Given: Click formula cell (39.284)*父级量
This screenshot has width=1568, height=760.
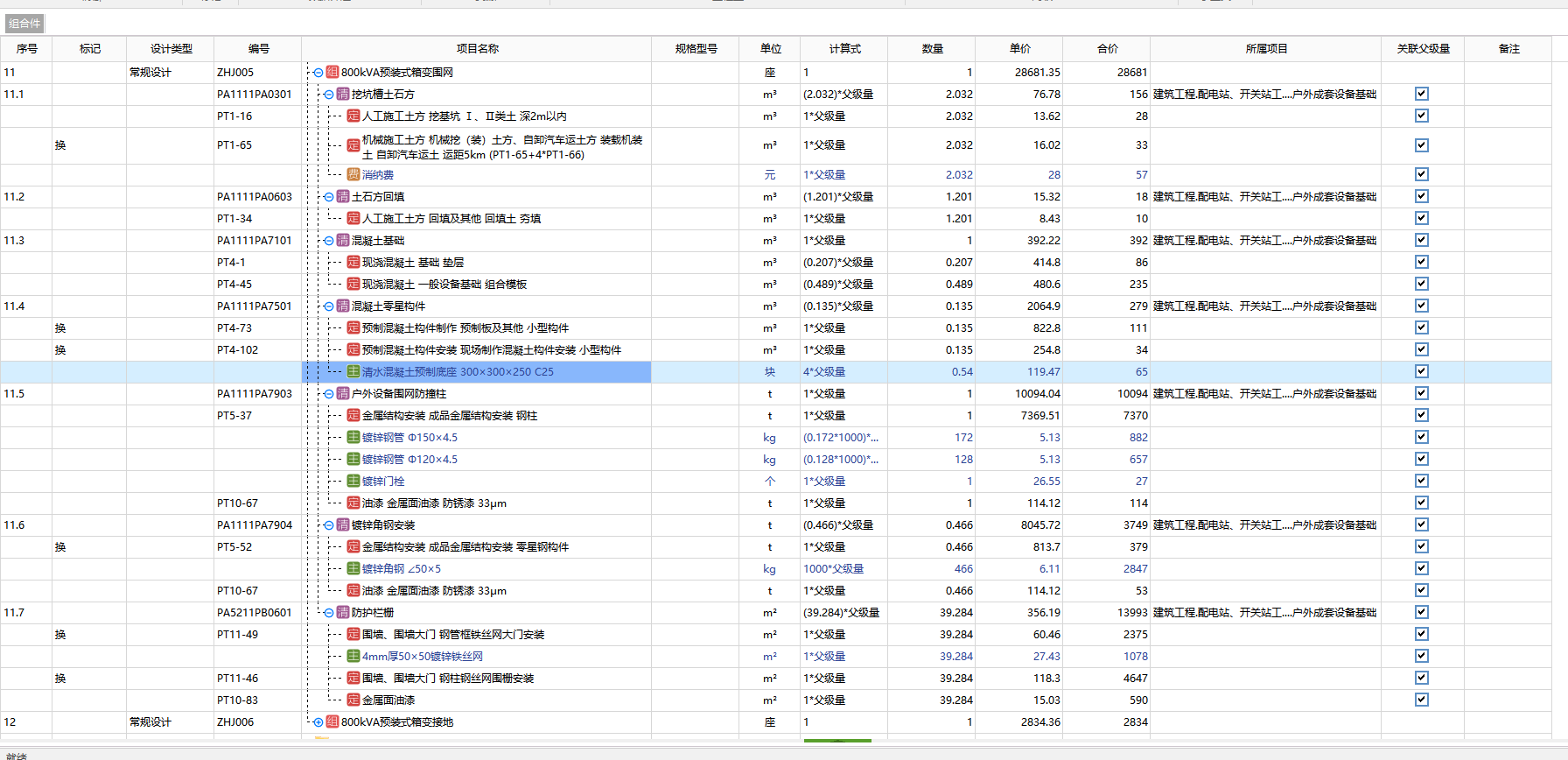Looking at the screenshot, I should [x=844, y=613].
